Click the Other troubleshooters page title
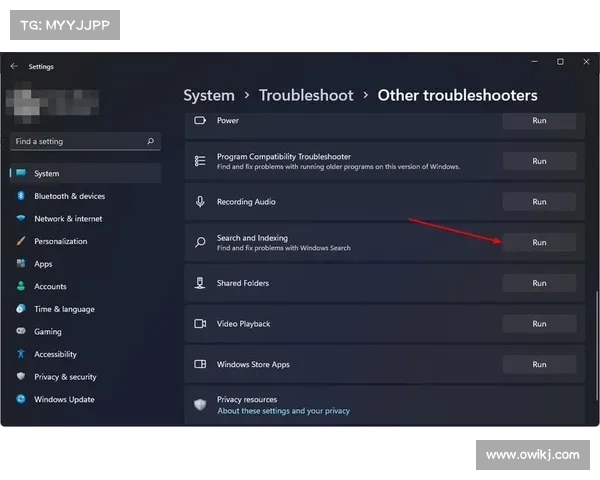The width and height of the screenshot is (600, 480). pyautogui.click(x=457, y=95)
